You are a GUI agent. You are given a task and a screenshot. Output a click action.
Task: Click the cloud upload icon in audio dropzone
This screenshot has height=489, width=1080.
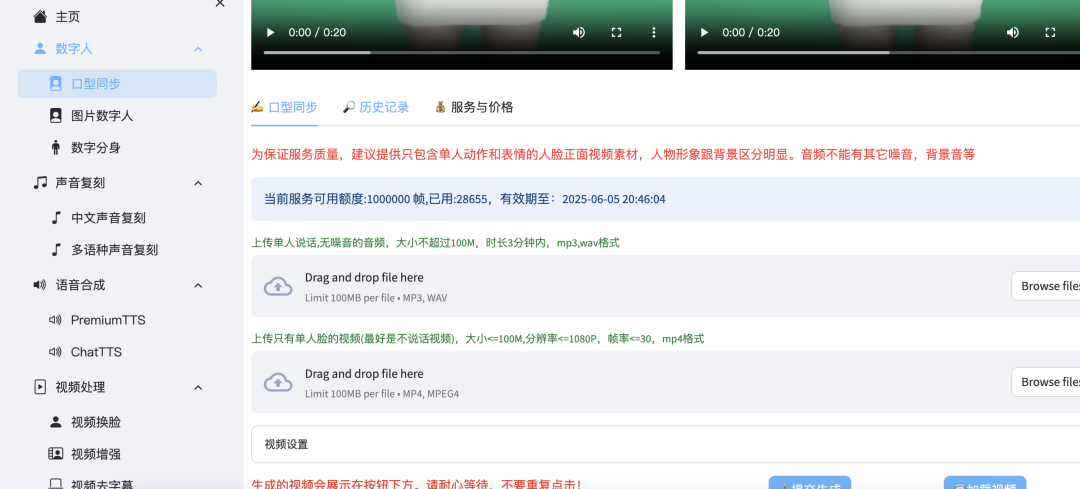click(x=278, y=286)
